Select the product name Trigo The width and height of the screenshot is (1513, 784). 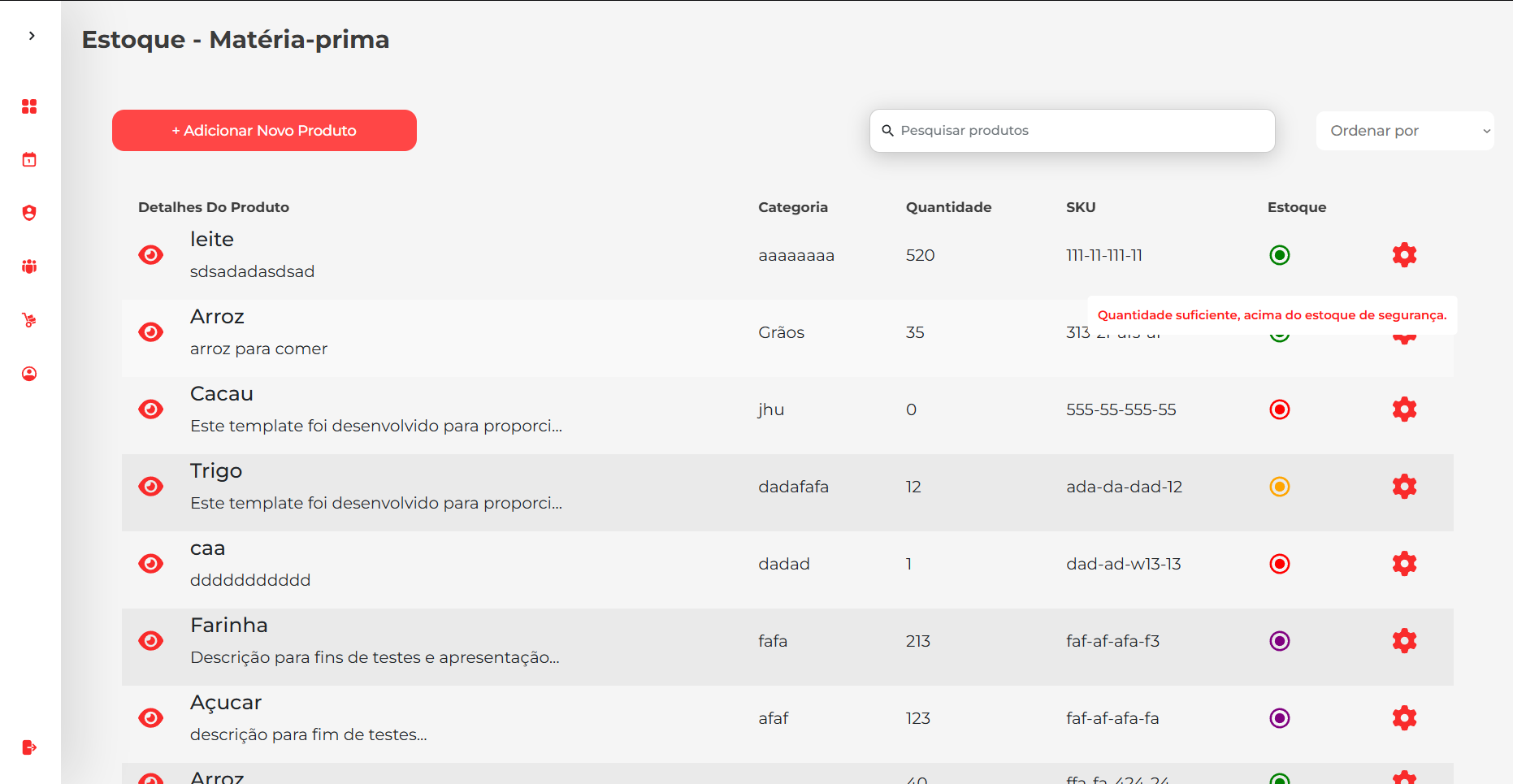click(216, 471)
